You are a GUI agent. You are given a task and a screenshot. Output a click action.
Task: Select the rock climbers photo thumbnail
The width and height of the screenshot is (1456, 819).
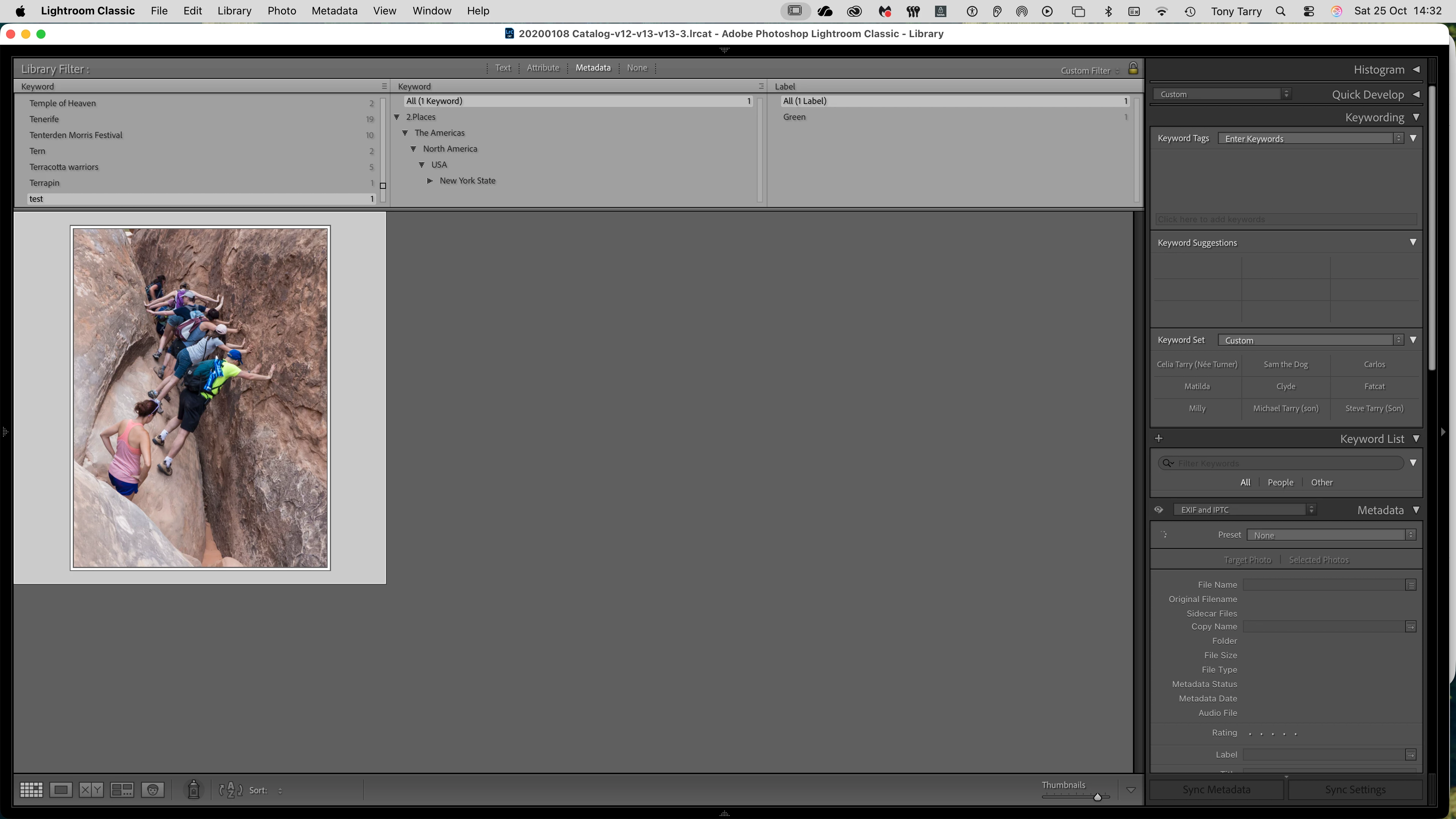point(200,398)
